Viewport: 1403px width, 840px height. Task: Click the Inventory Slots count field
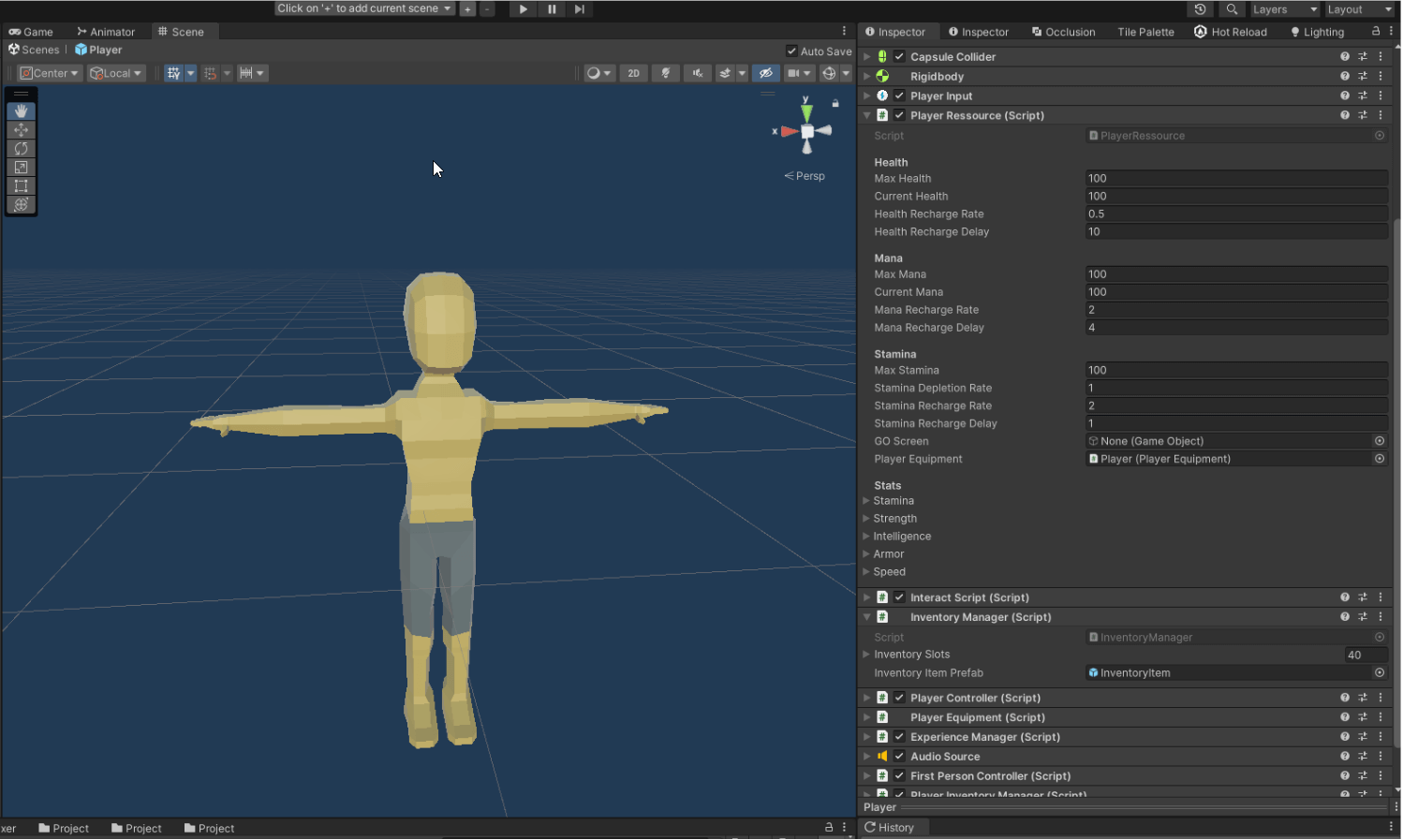tap(1366, 655)
